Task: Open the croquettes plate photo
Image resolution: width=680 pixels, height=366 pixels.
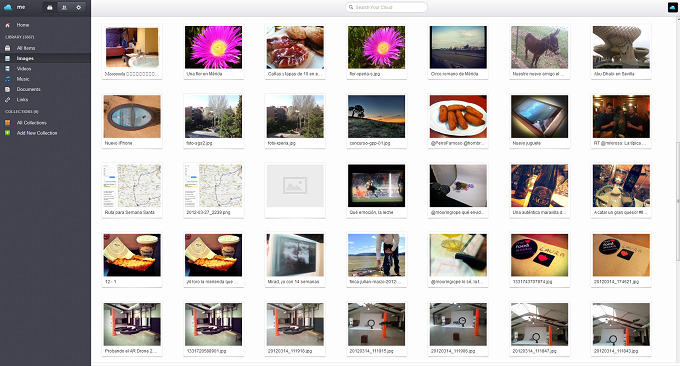Action: [458, 117]
